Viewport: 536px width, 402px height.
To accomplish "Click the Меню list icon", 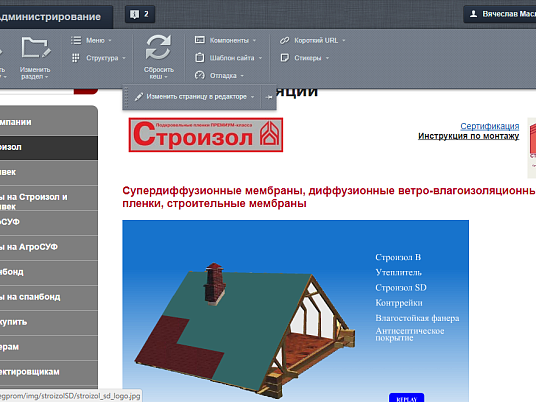I will point(76,40).
